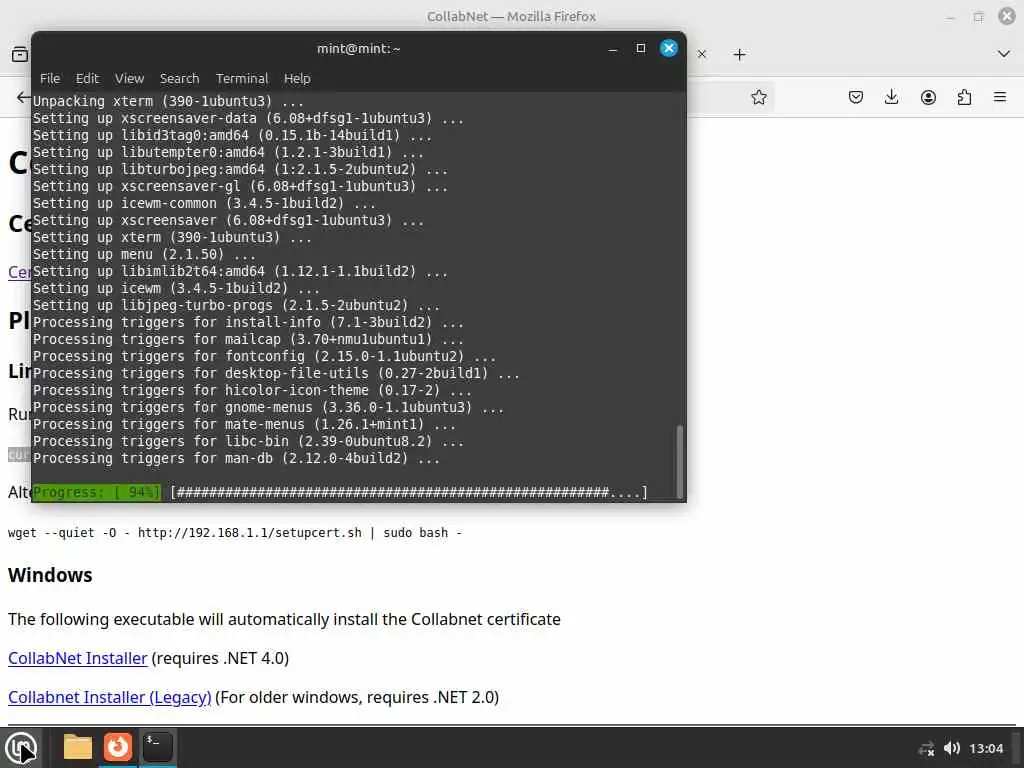Switch to Firefox from the taskbar
The height and width of the screenshot is (768, 1024).
click(x=118, y=747)
